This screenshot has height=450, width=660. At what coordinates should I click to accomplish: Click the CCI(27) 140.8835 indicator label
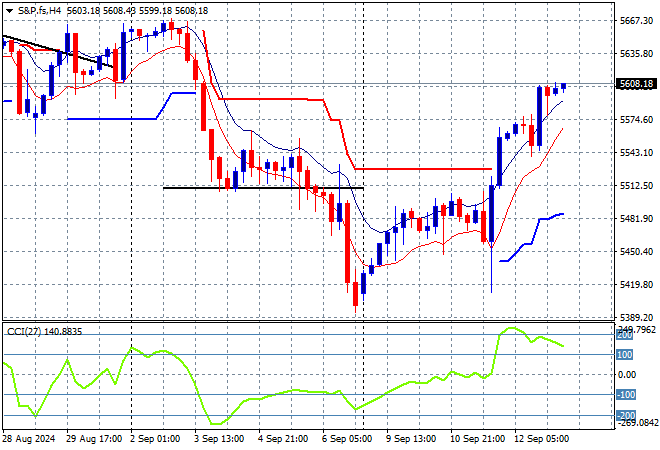point(44,332)
